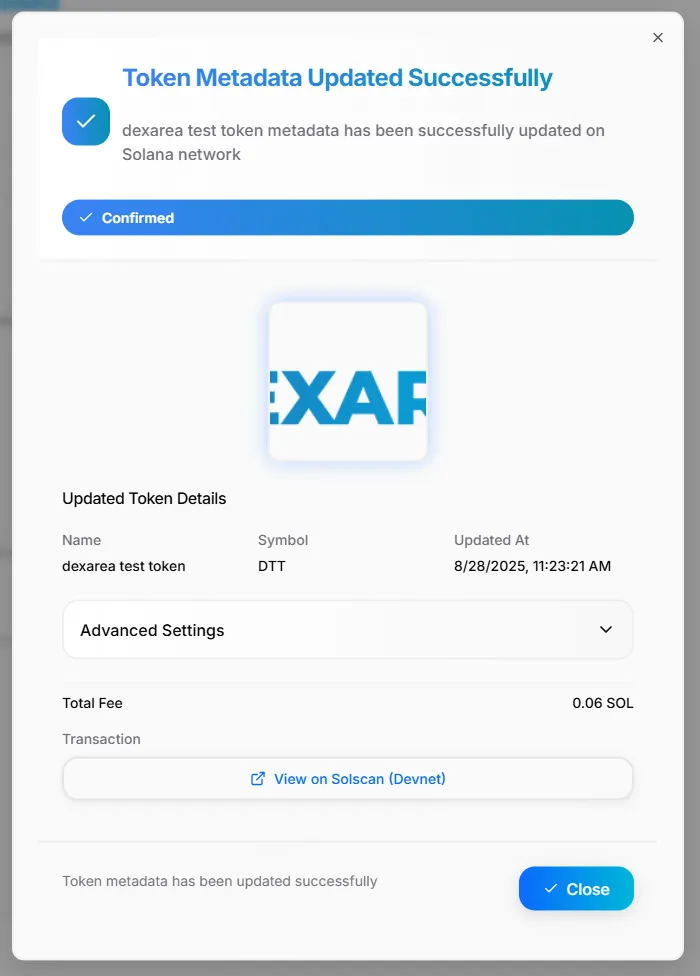Click the success confirmation footer message
700x976 pixels.
[x=219, y=881]
